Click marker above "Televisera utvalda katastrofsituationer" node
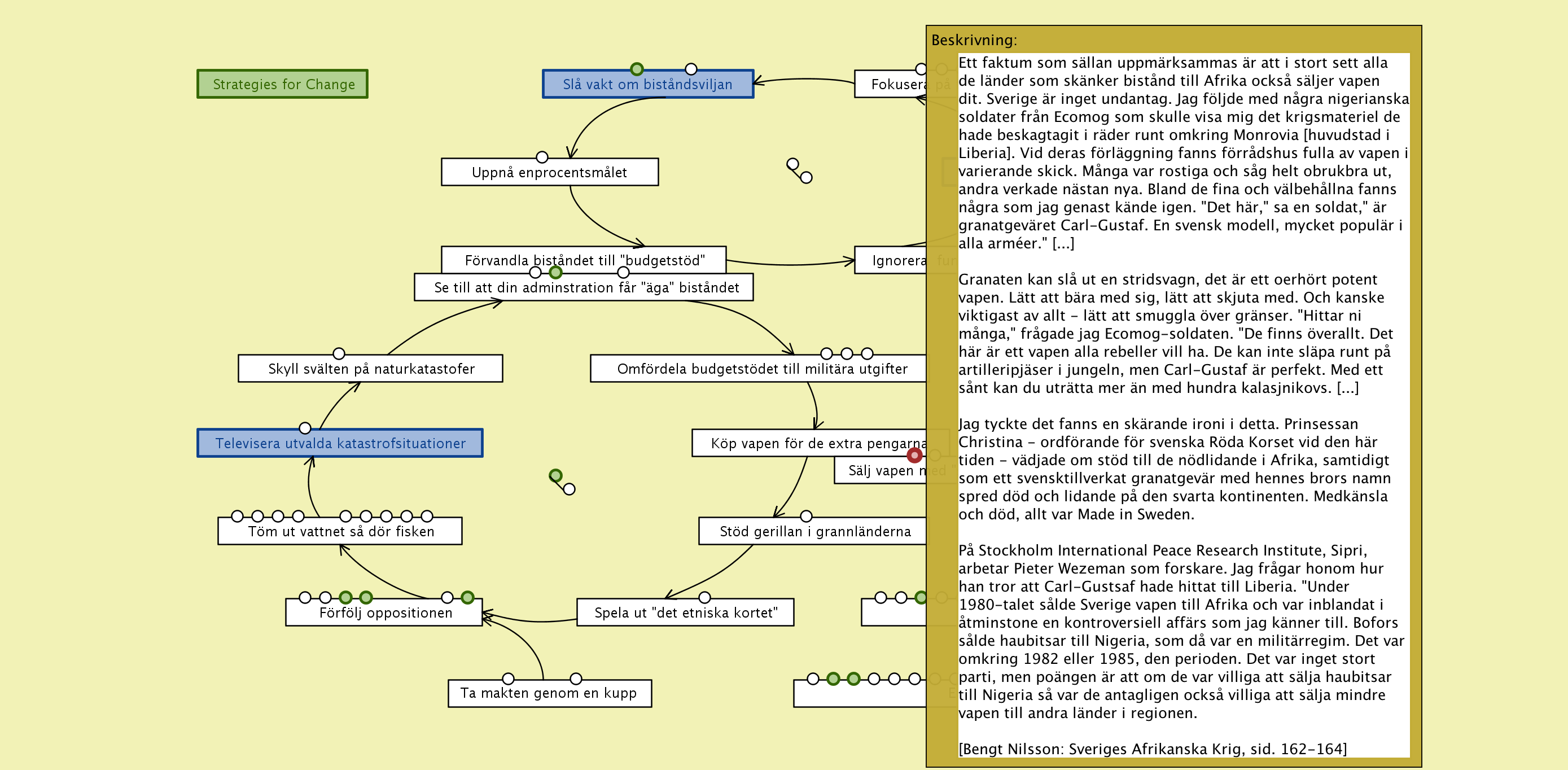Image resolution: width=1568 pixels, height=770 pixels. [305, 428]
